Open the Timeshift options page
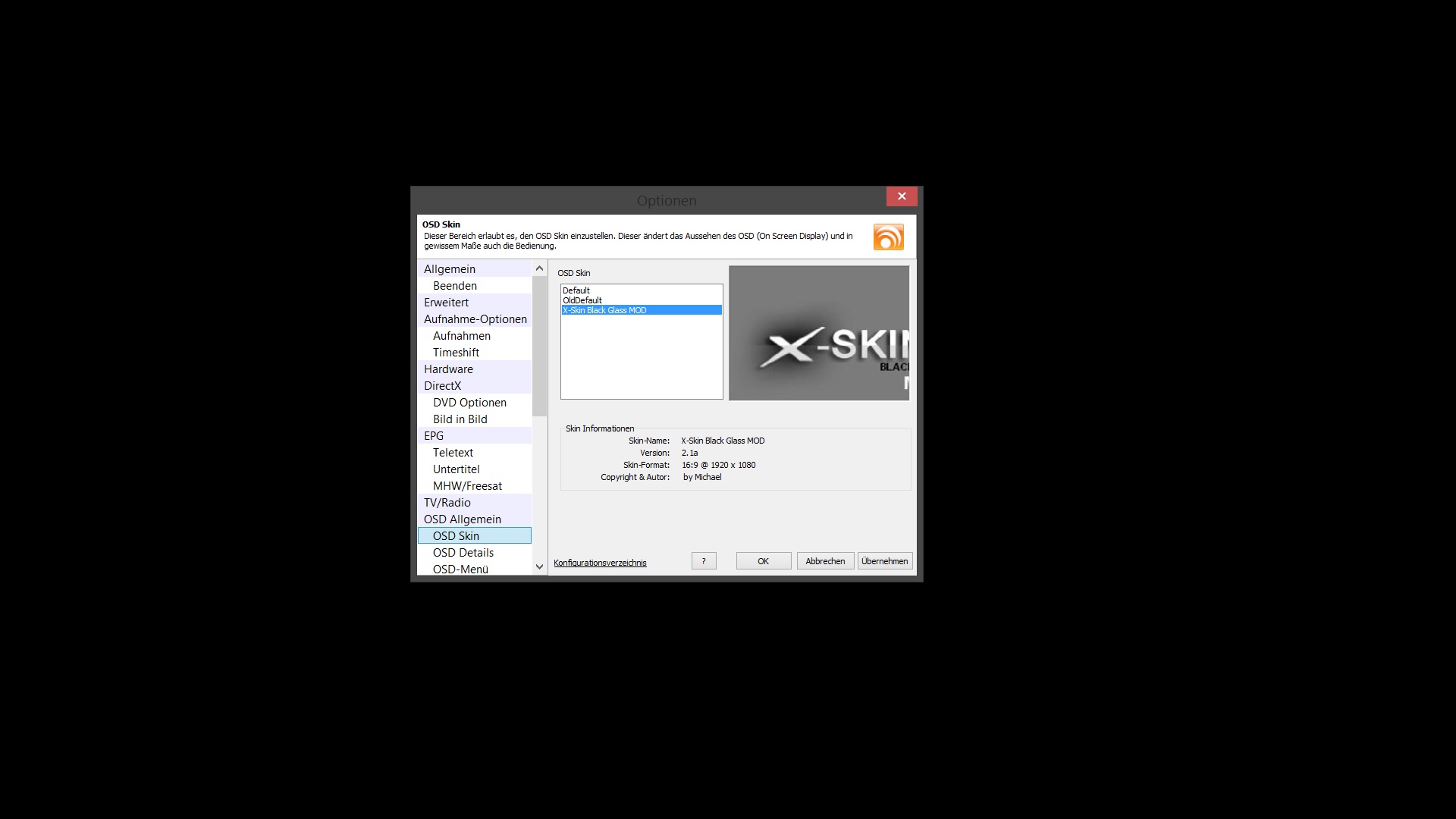The height and width of the screenshot is (819, 1456). (x=456, y=353)
